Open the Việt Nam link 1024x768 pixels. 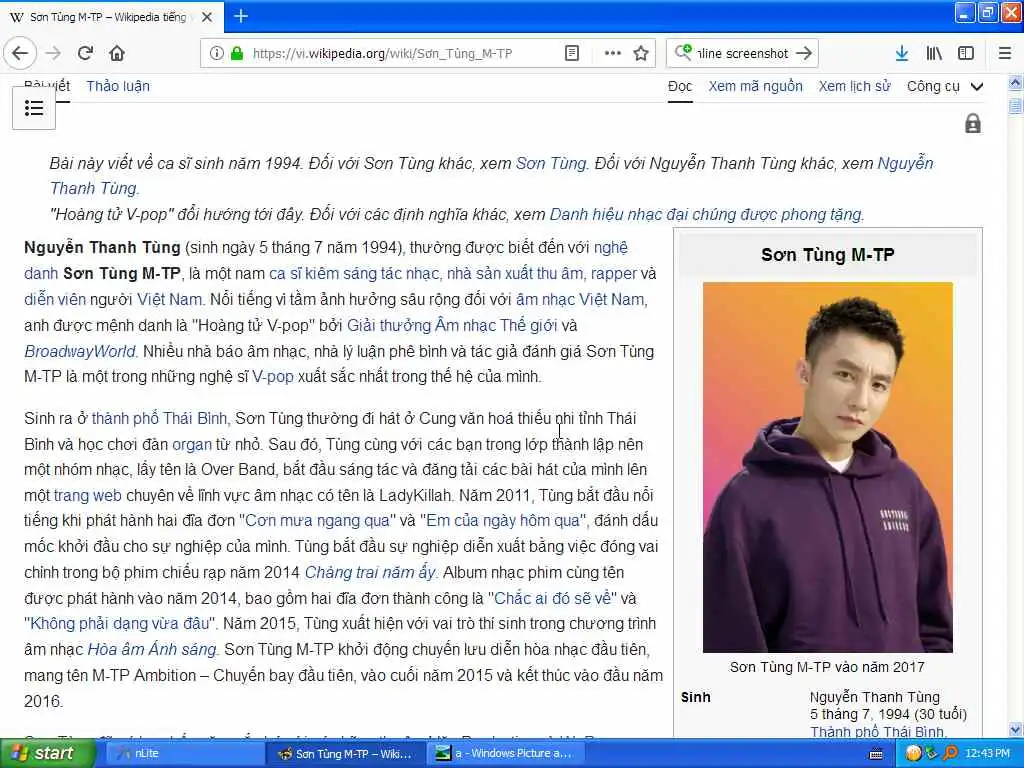[169, 299]
